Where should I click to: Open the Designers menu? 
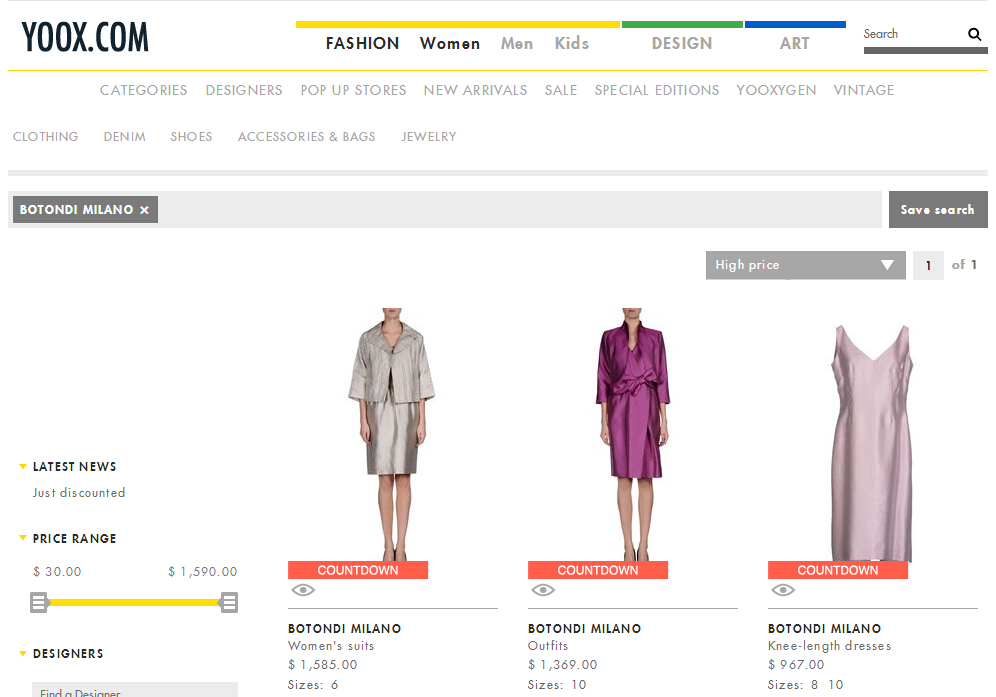pos(244,90)
